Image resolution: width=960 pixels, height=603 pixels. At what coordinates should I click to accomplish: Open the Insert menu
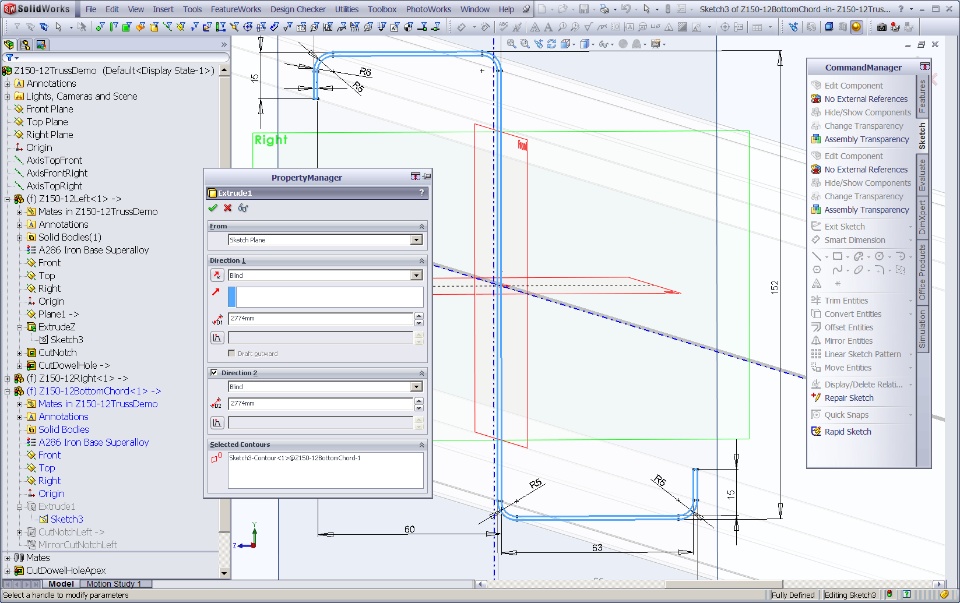click(163, 9)
